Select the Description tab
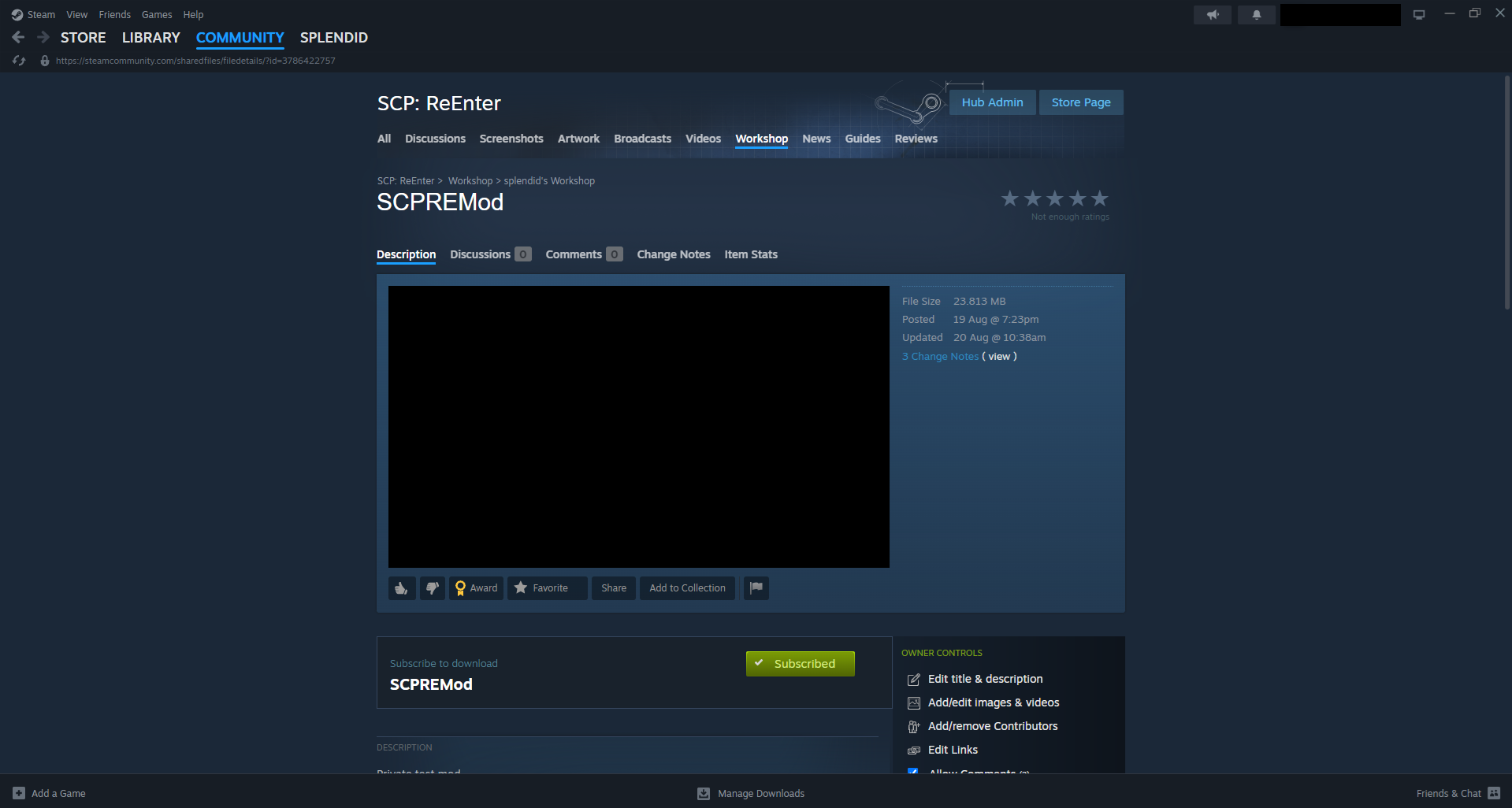 407,254
